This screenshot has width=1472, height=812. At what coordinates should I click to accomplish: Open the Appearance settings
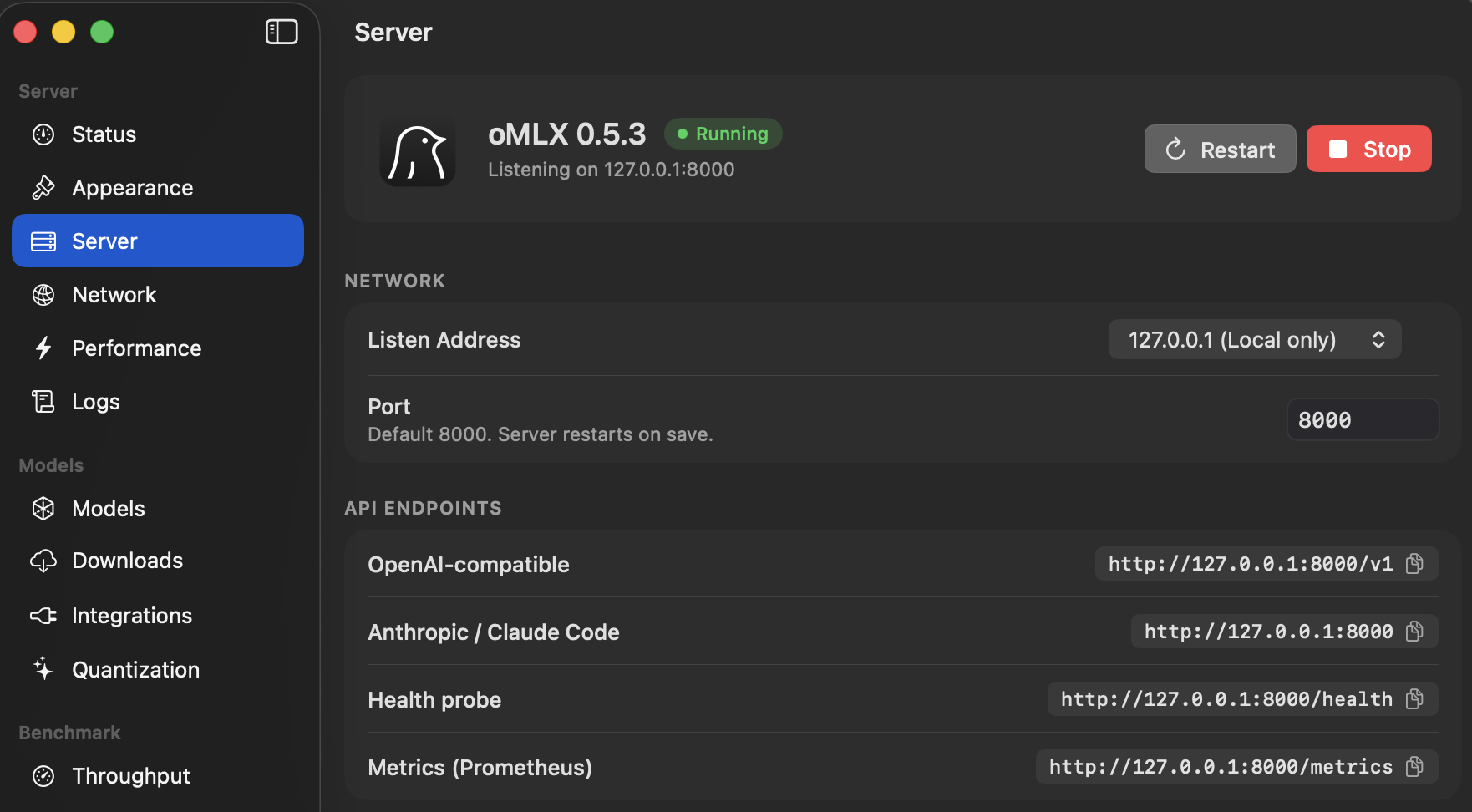tap(158, 188)
